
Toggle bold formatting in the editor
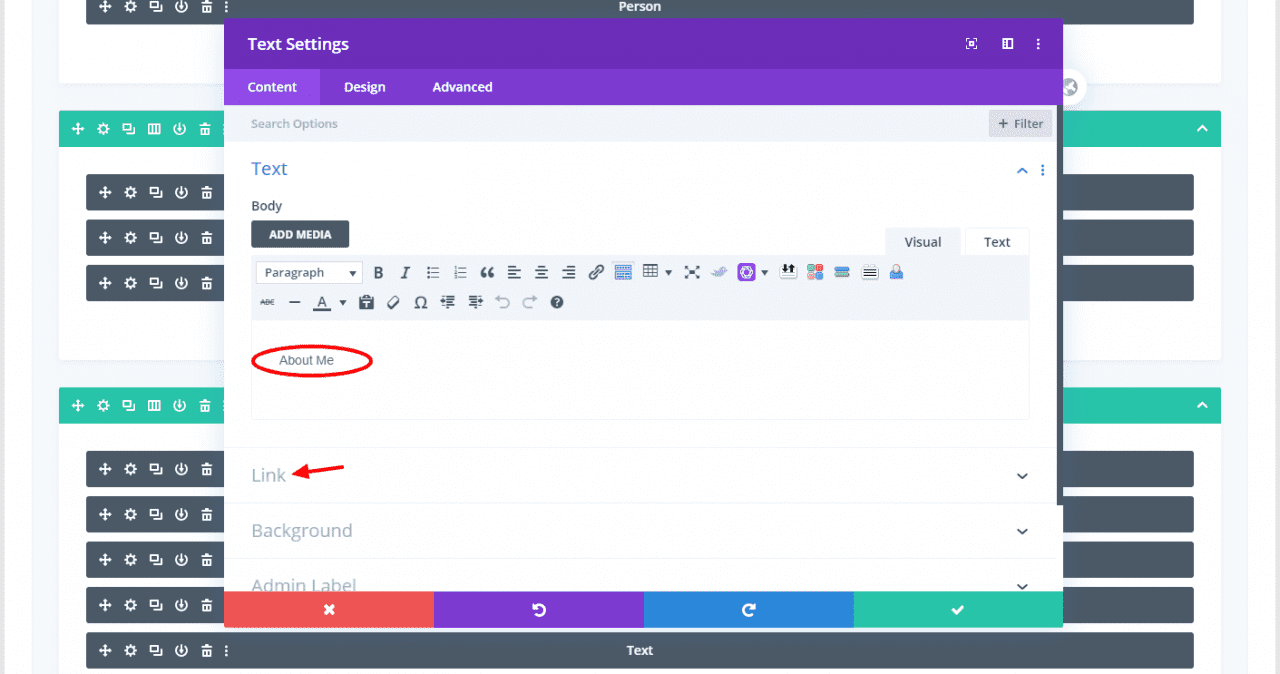[378, 271]
